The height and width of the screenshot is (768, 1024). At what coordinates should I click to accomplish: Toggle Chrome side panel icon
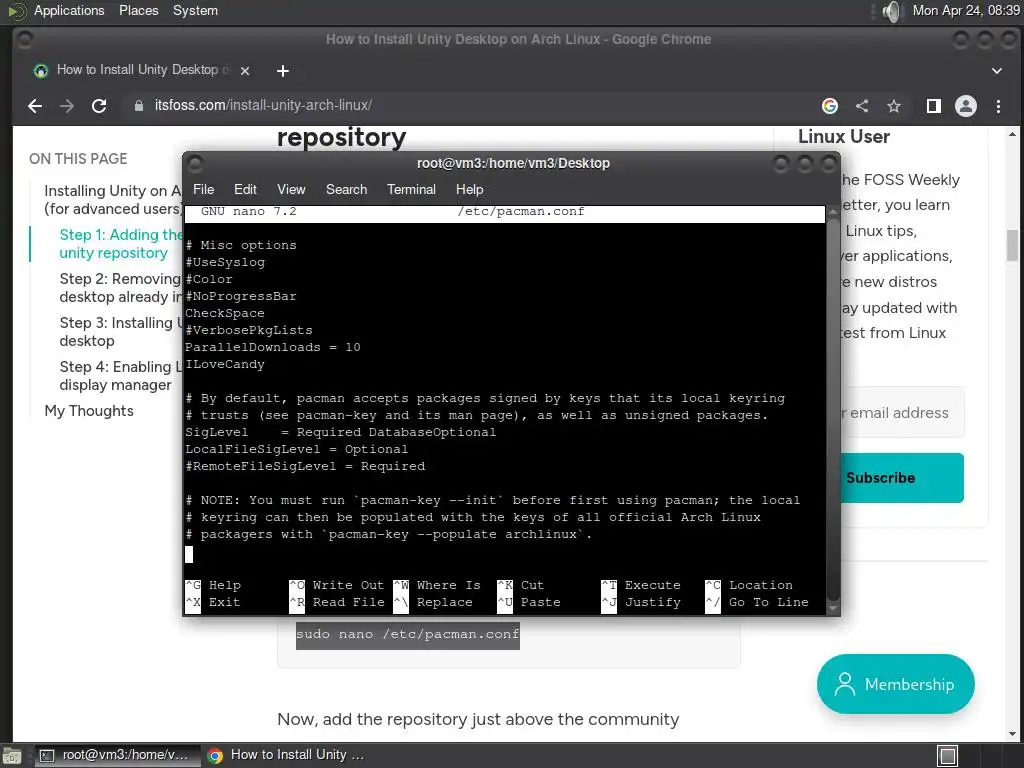[934, 106]
